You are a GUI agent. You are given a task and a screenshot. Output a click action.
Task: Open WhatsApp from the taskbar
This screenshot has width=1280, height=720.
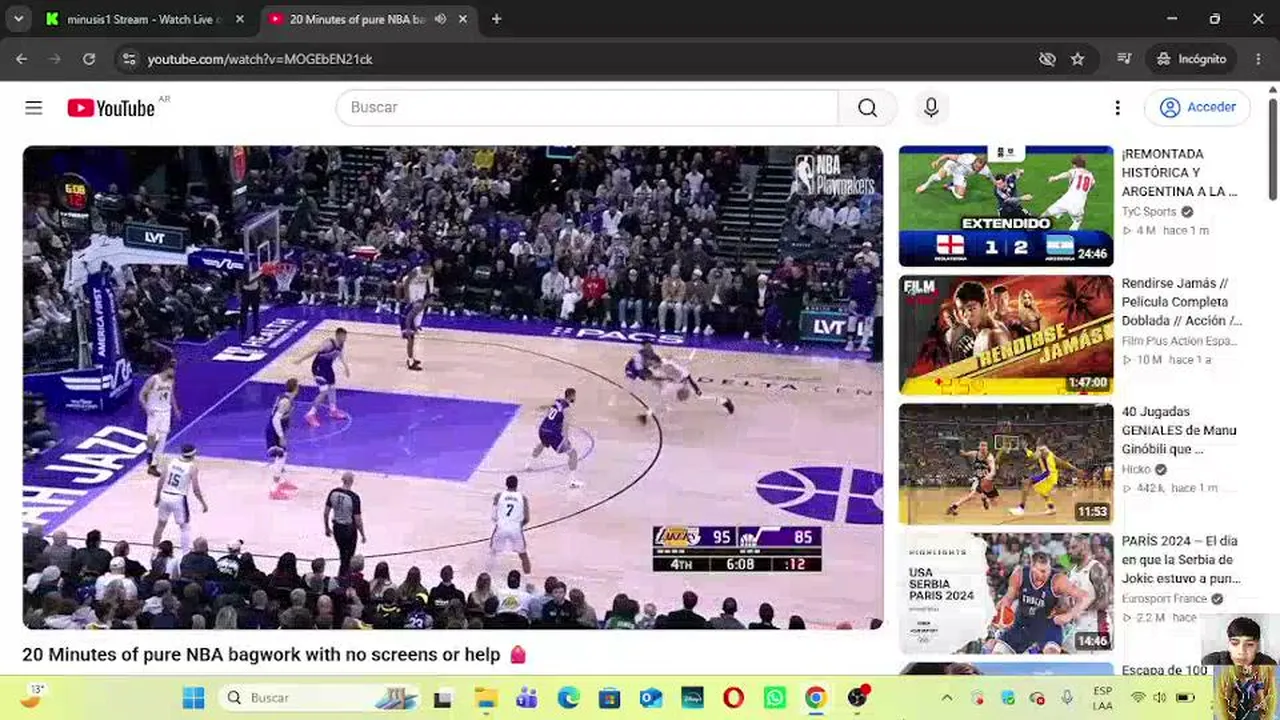coord(775,698)
